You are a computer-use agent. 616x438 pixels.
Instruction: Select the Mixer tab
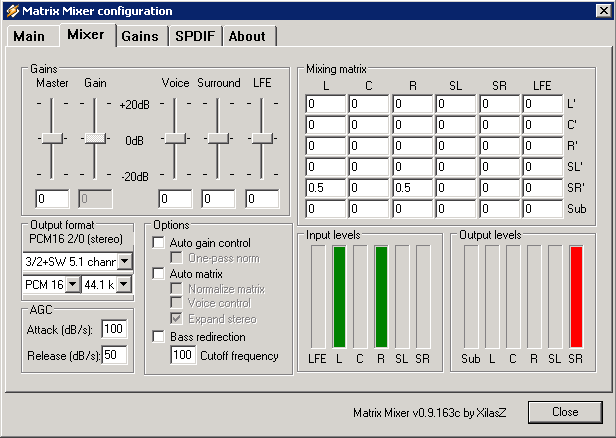(x=86, y=35)
